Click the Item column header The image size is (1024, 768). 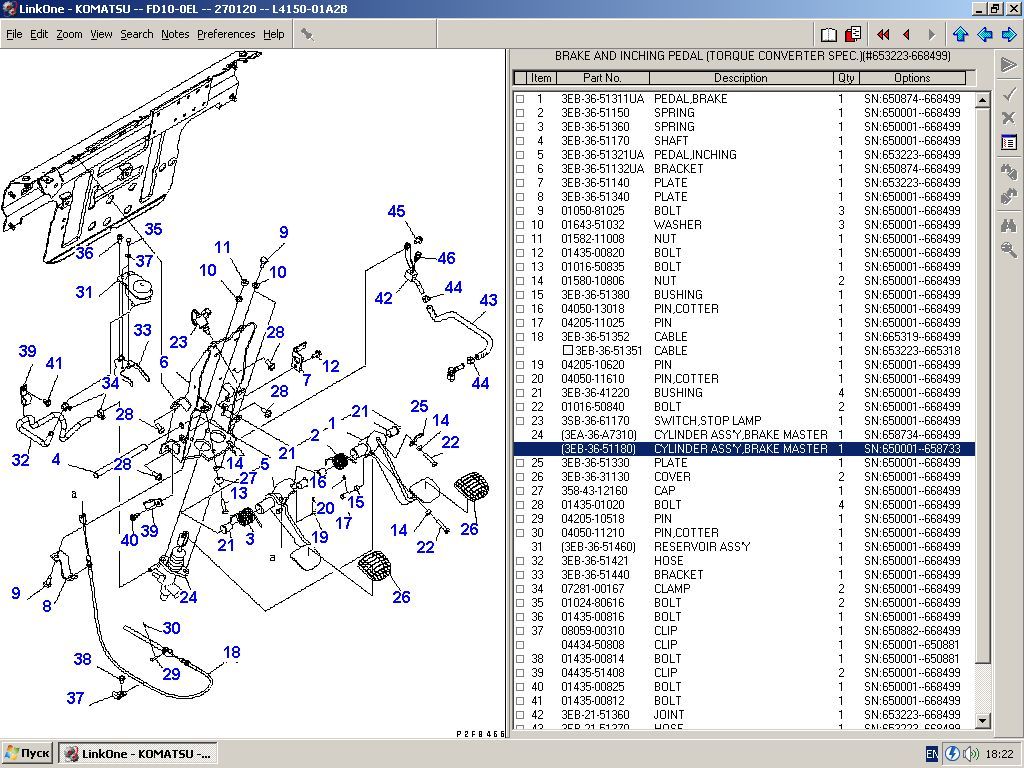coord(541,78)
